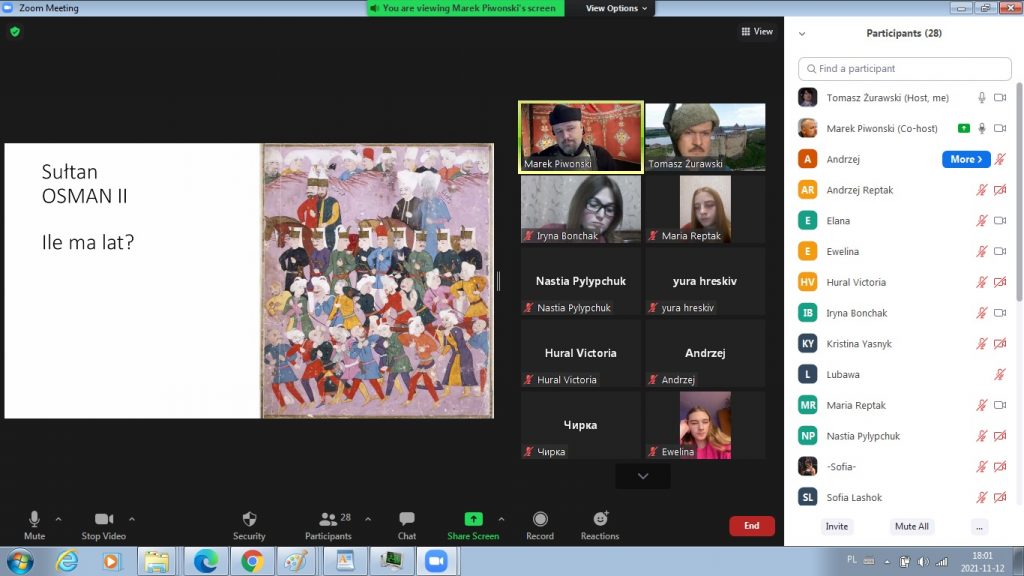Start recording with the Record icon
This screenshot has height=576, width=1024.
tap(540, 519)
